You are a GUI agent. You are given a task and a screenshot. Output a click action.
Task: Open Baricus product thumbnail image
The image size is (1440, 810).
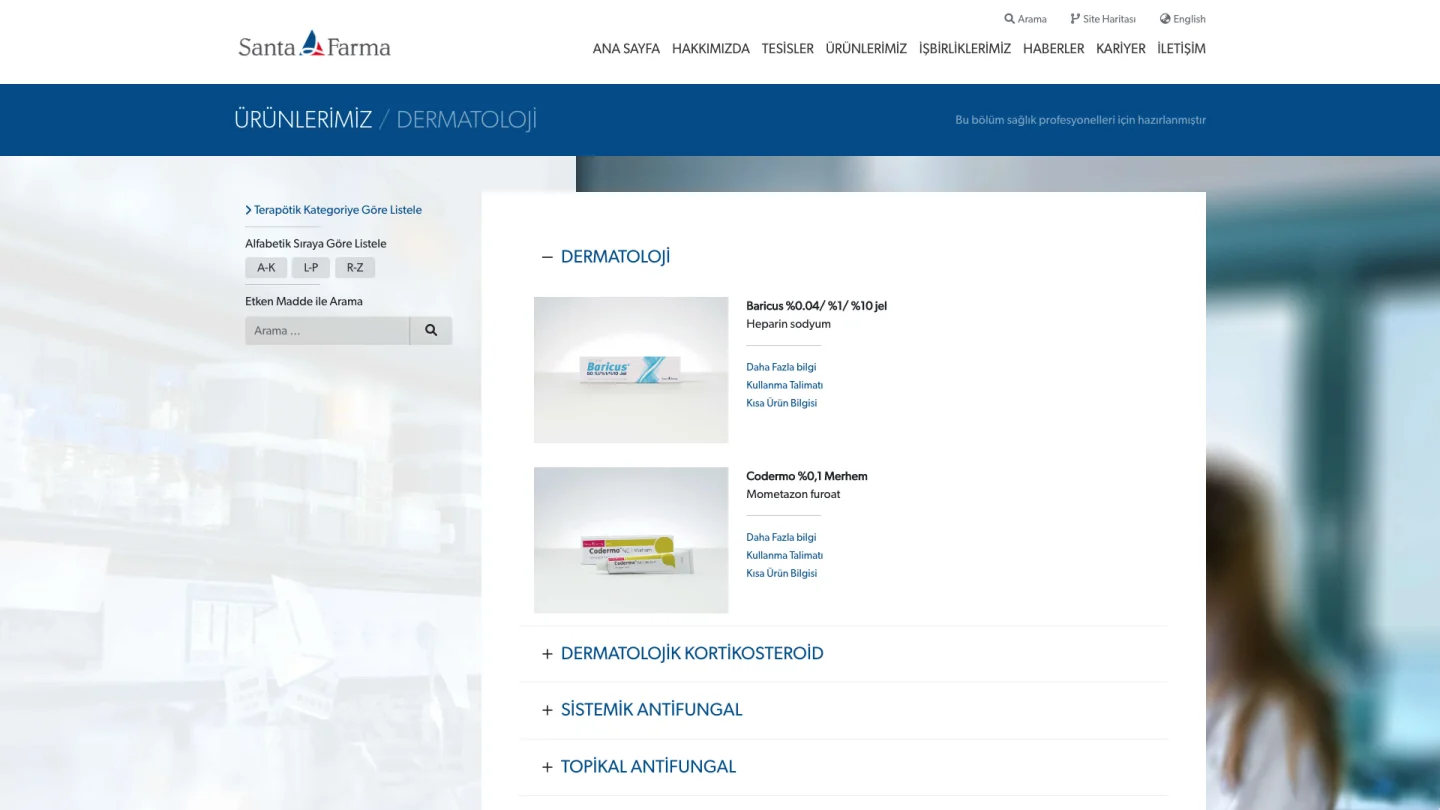coord(631,370)
